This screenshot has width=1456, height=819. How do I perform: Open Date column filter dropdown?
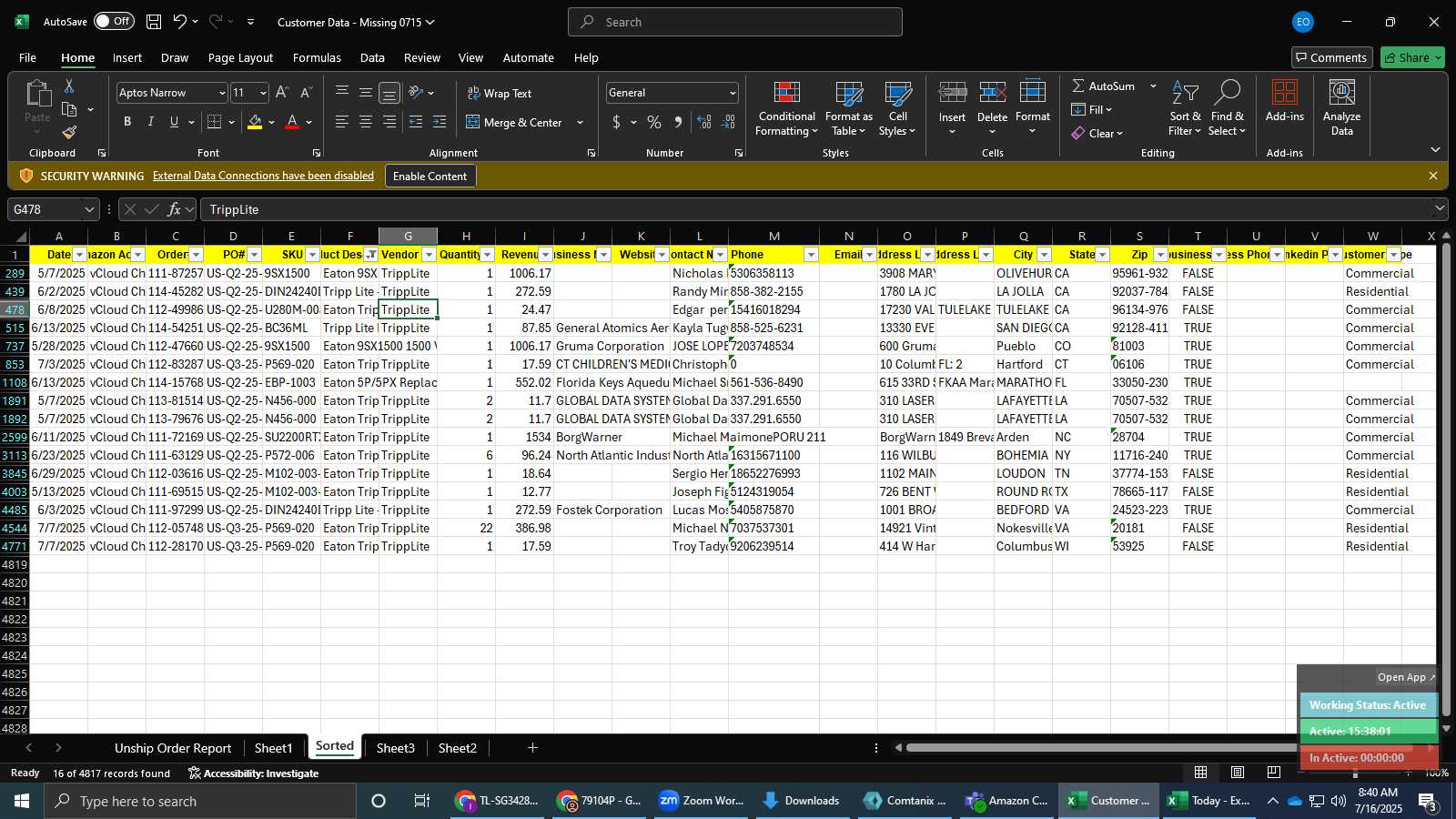pyautogui.click(x=79, y=255)
